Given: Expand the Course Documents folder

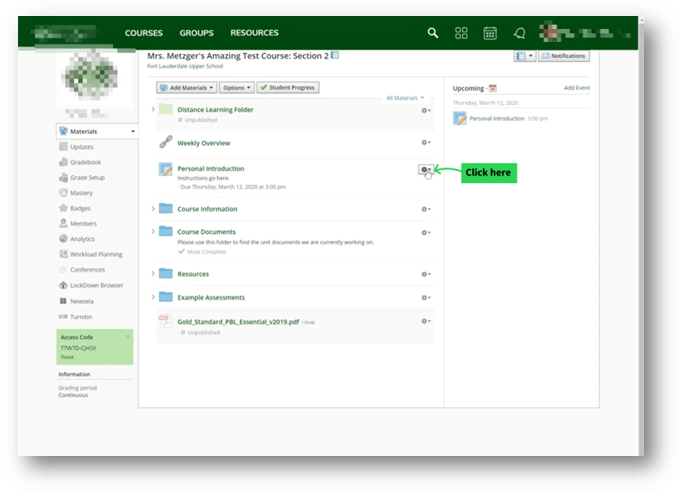Looking at the screenshot, I should [153, 232].
